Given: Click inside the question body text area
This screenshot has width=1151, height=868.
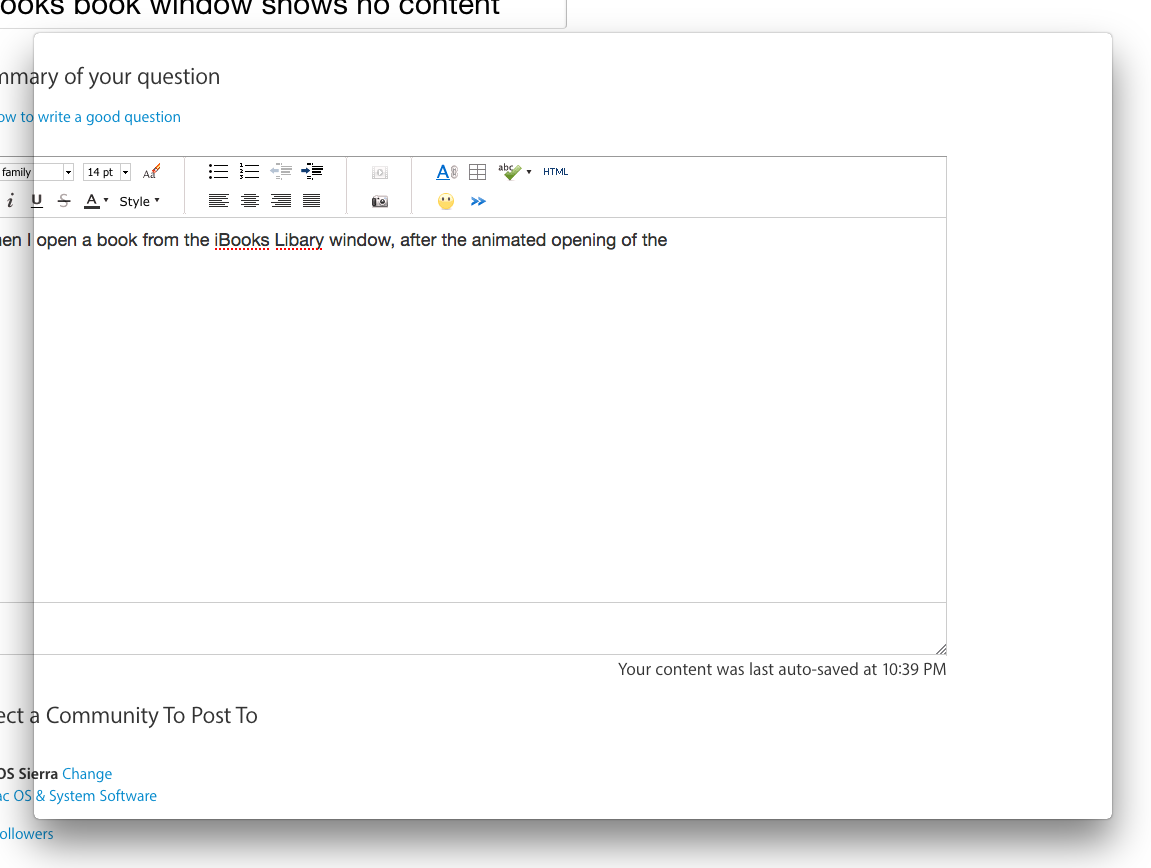Looking at the screenshot, I should pos(473,410).
